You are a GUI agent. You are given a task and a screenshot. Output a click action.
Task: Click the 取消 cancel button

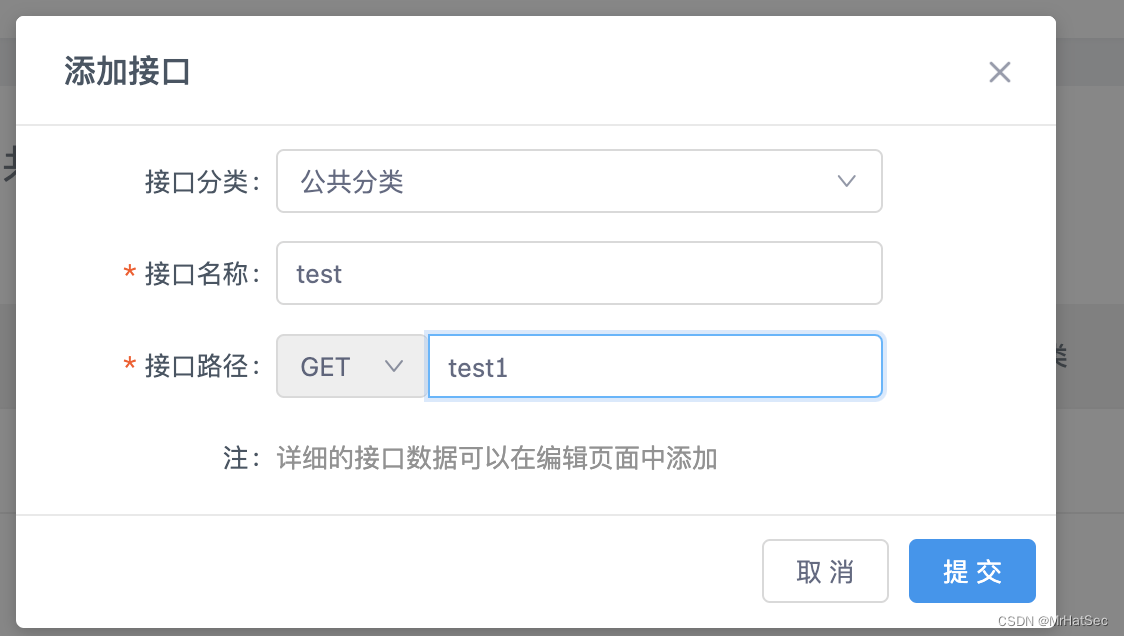825,571
